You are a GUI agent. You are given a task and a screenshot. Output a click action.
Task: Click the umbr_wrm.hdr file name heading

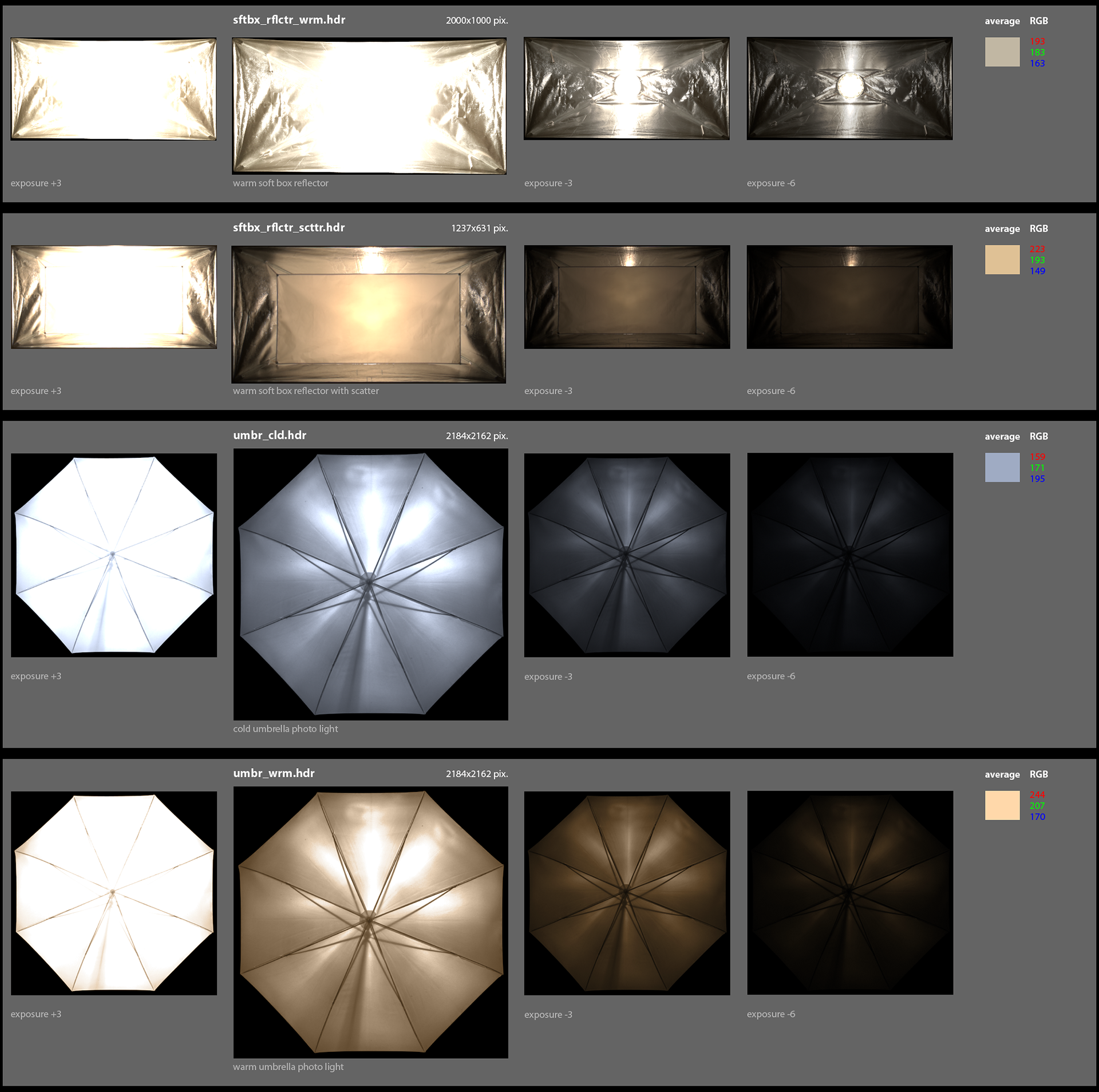click(274, 773)
